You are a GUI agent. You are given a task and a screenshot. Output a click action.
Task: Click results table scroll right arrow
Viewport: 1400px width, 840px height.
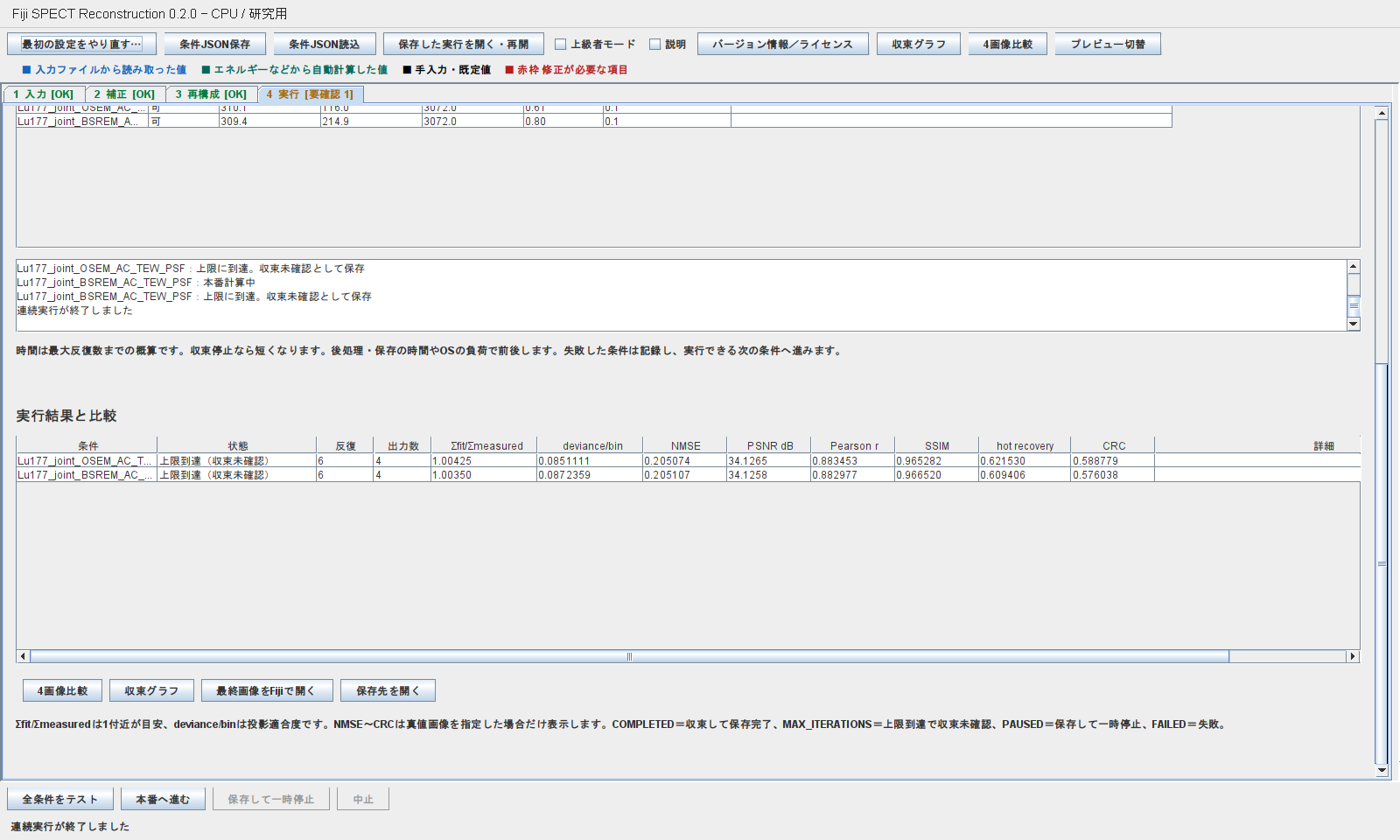[1353, 656]
